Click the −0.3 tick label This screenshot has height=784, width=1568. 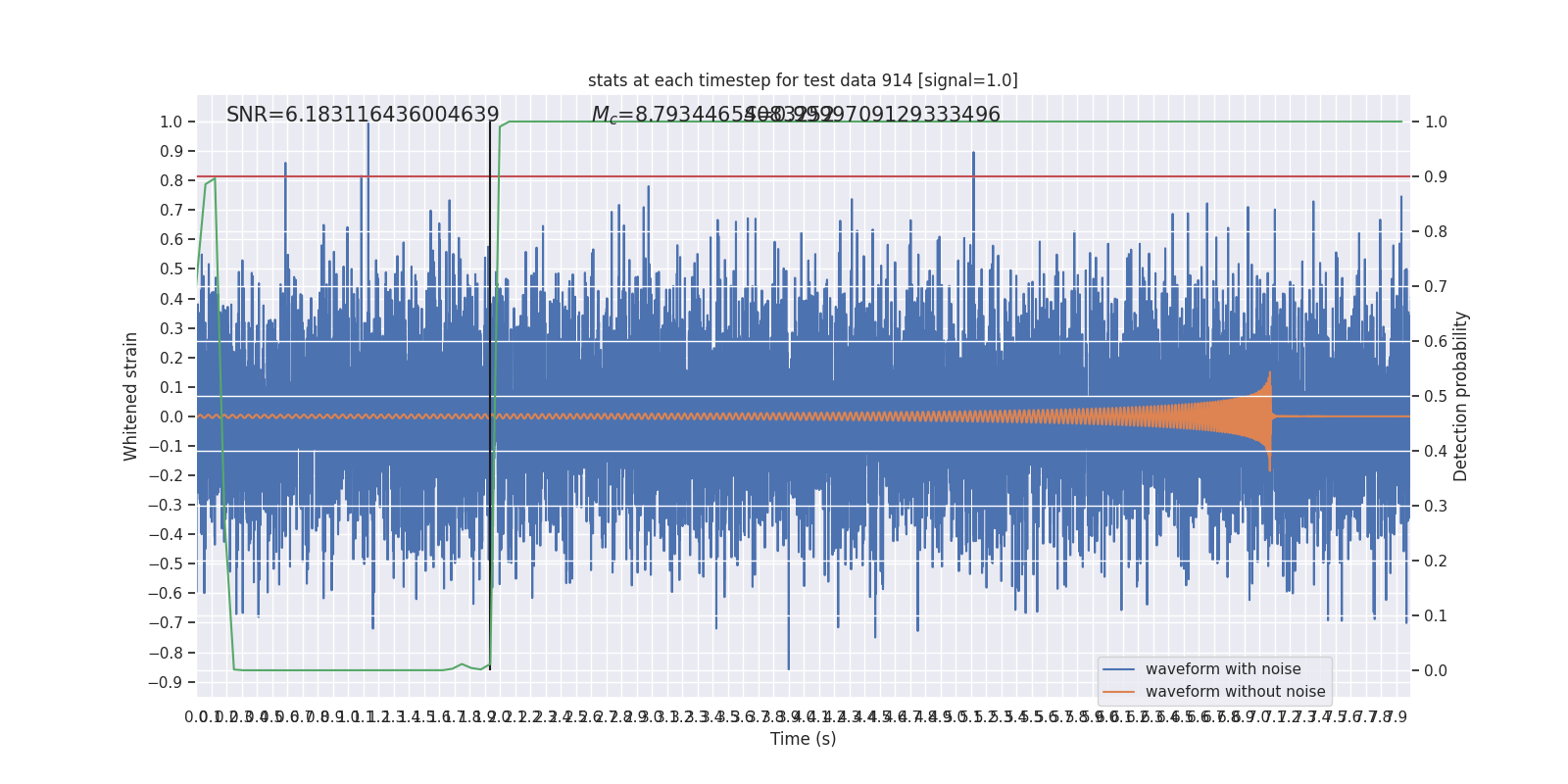coord(166,505)
